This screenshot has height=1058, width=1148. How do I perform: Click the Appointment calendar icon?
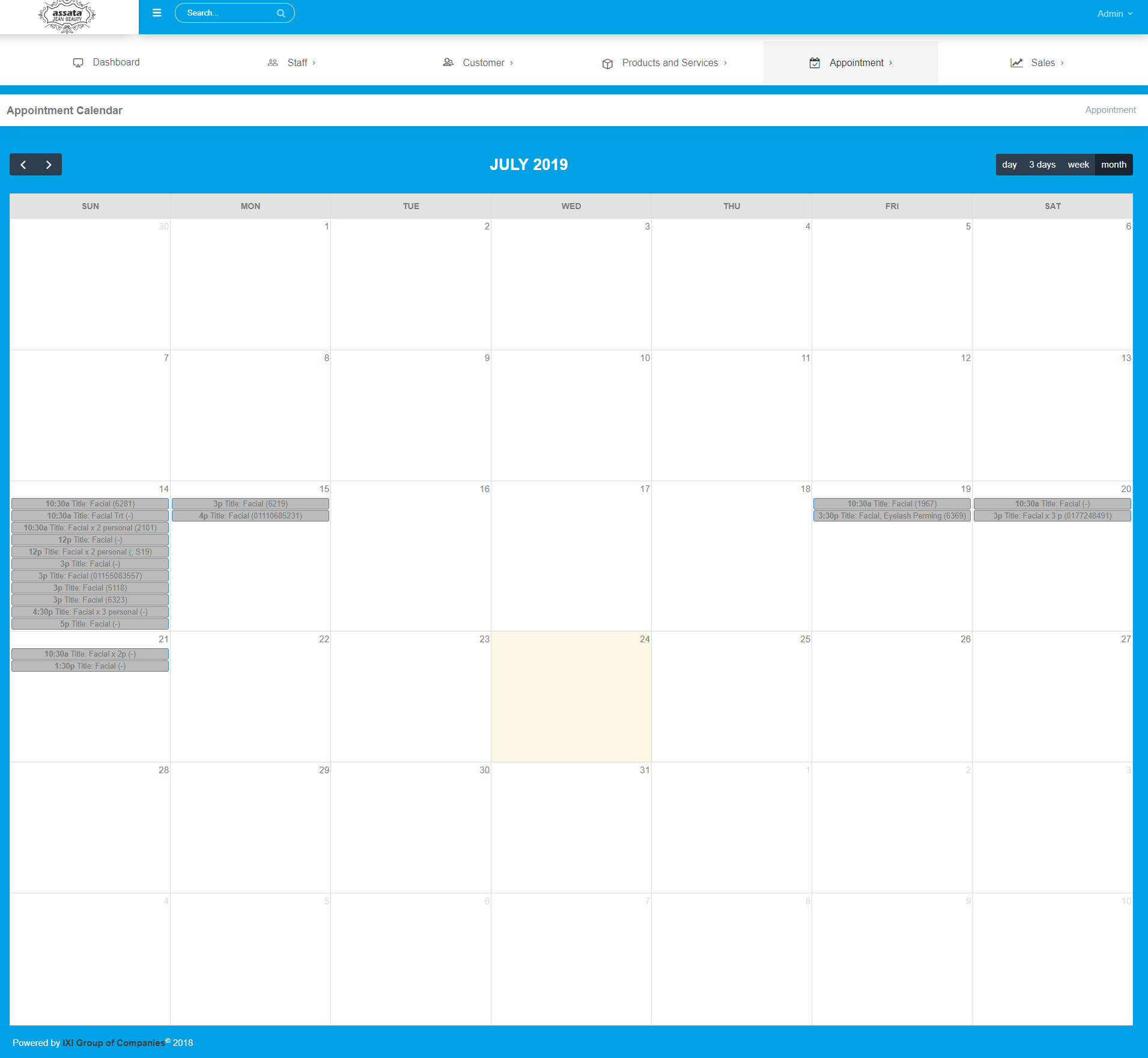815,63
